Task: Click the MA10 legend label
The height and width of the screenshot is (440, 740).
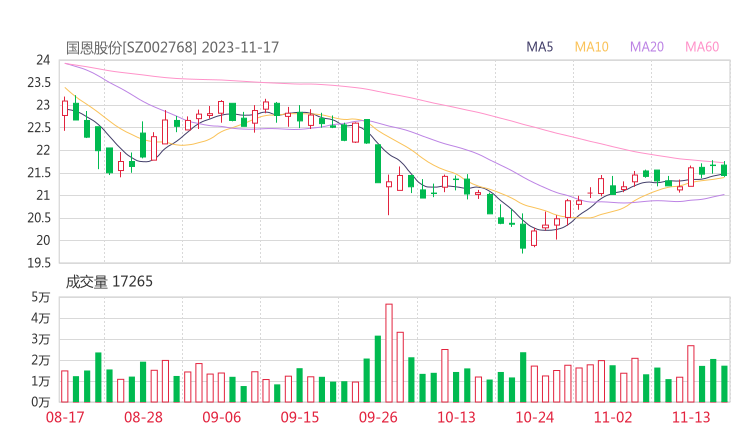Action: point(591,47)
